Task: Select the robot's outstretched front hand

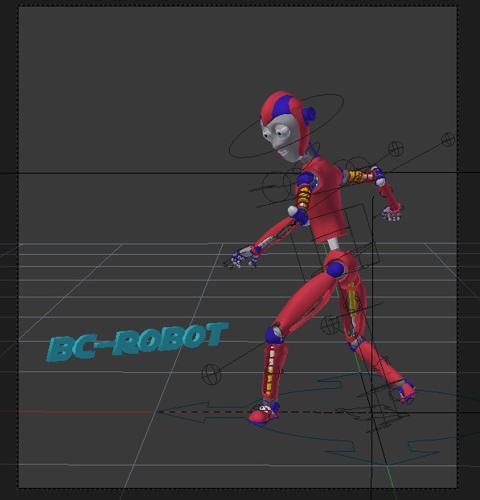Action: 244,257
